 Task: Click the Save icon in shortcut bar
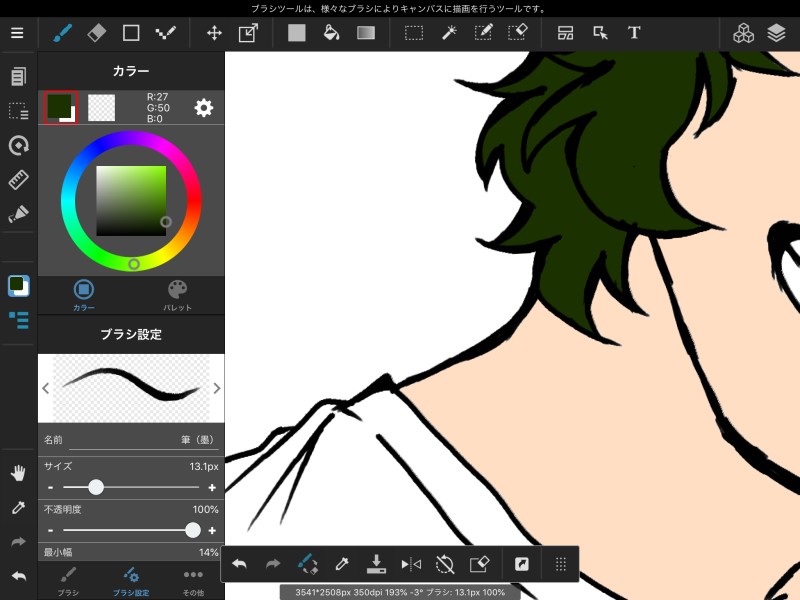pos(377,564)
